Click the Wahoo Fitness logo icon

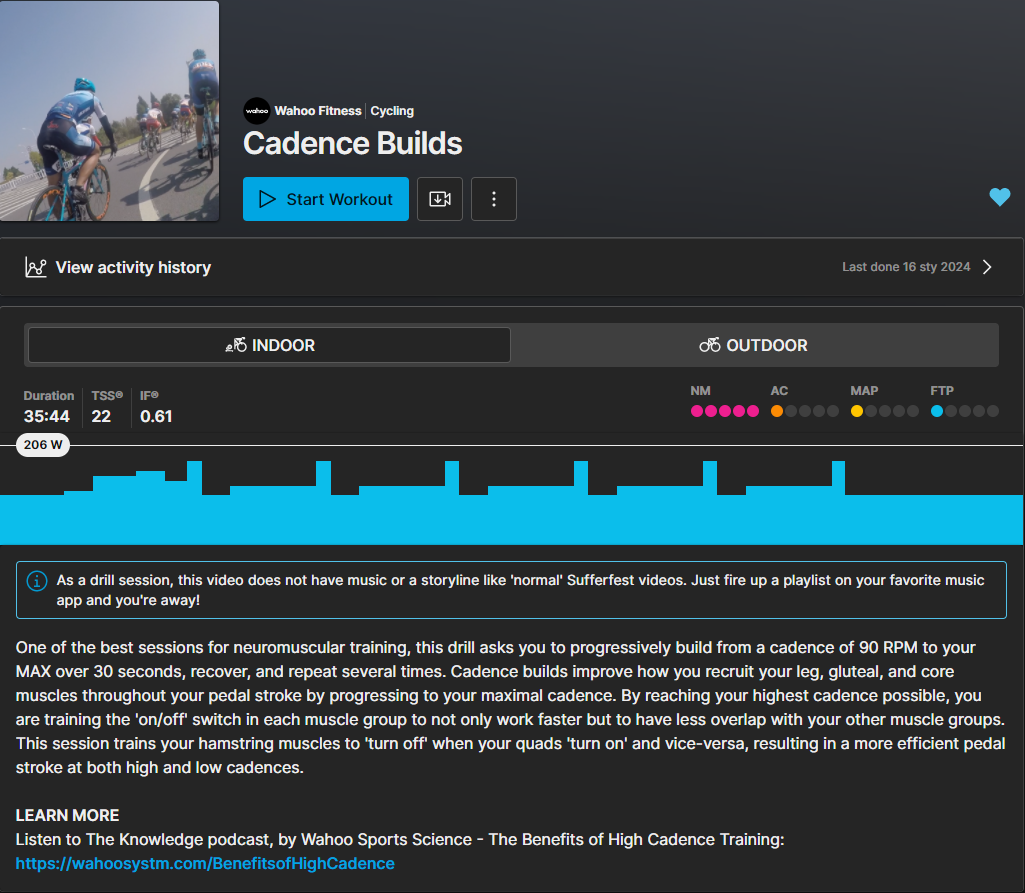256,111
